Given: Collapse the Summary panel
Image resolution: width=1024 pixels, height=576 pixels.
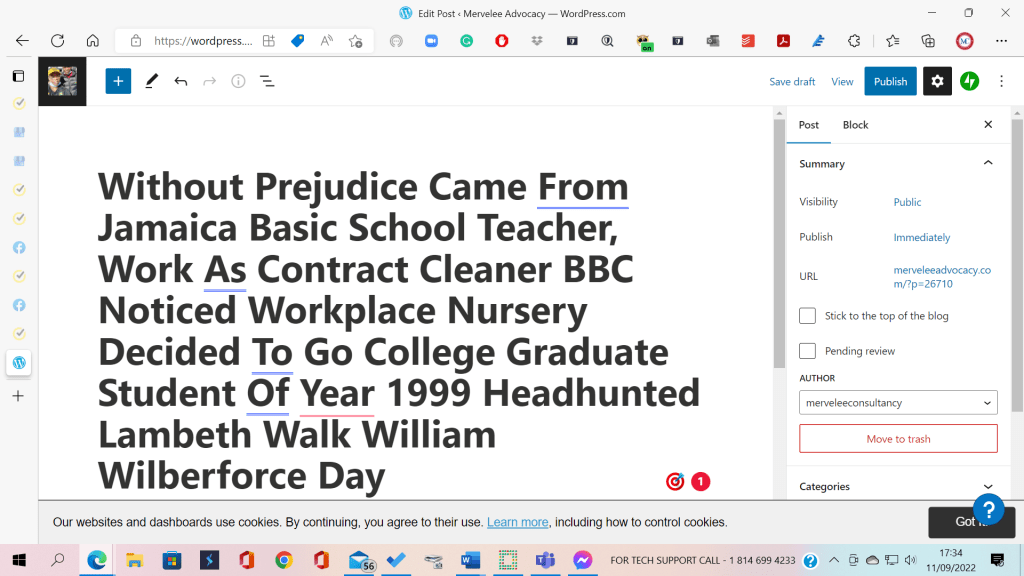Looking at the screenshot, I should pyautogui.click(x=988, y=163).
